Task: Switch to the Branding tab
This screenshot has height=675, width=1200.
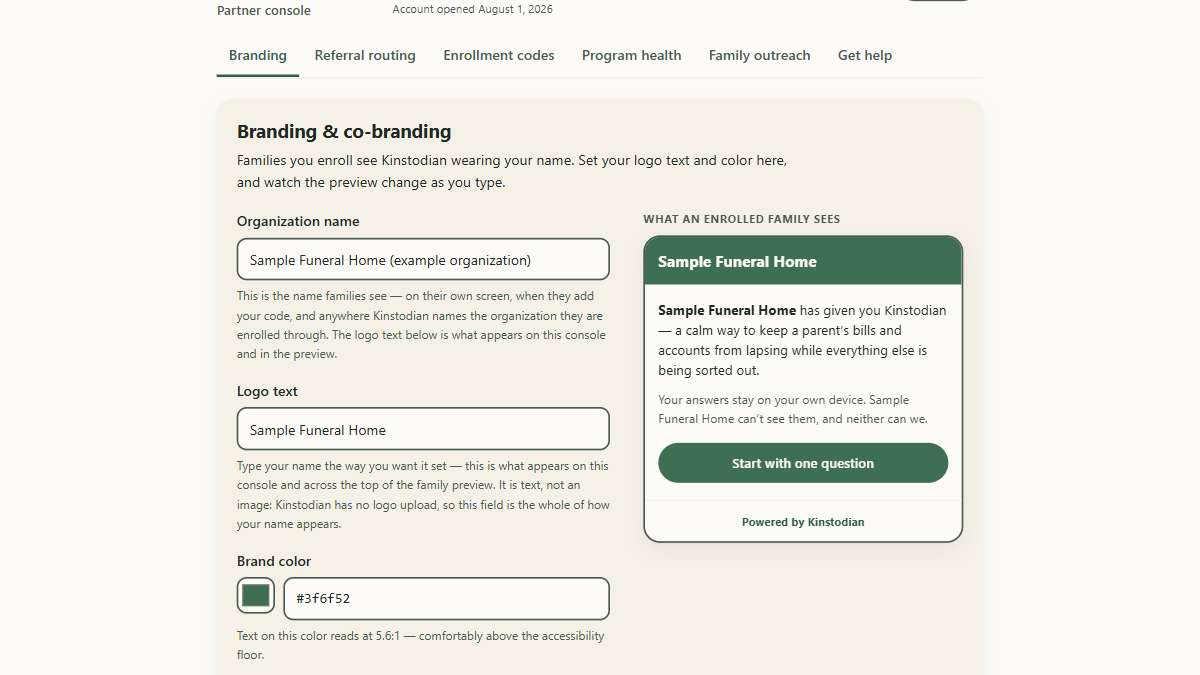Action: pyautogui.click(x=258, y=56)
